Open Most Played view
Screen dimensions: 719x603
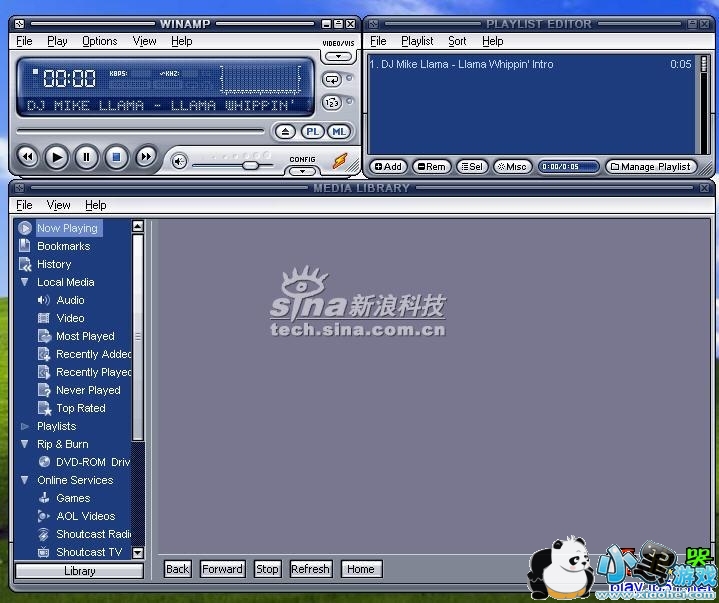[x=85, y=336]
